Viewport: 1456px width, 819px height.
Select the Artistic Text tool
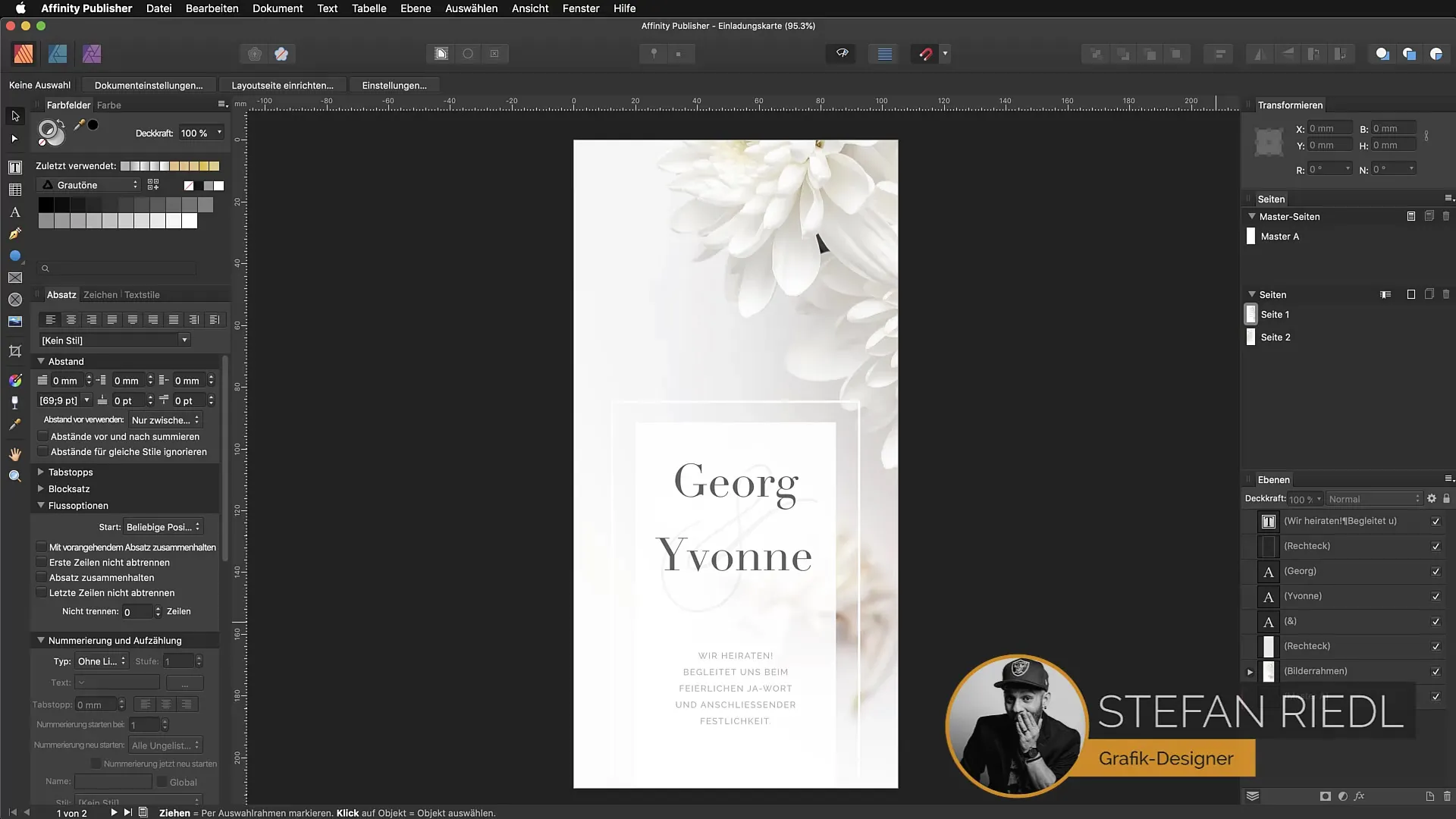click(15, 212)
